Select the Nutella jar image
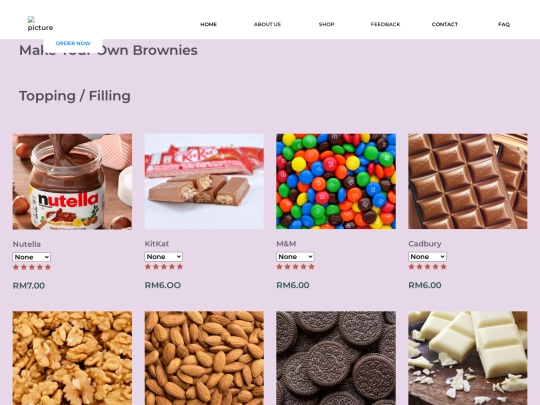 [x=72, y=181]
